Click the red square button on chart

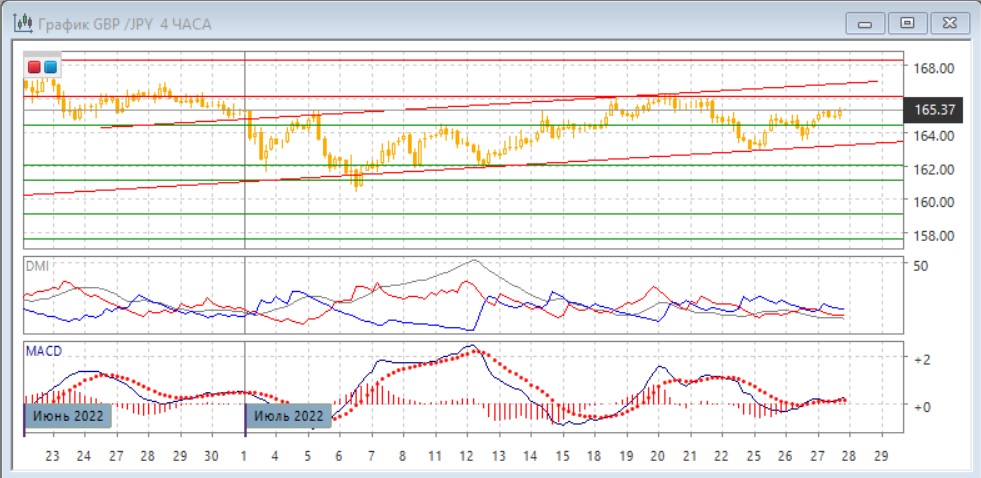(x=35, y=67)
